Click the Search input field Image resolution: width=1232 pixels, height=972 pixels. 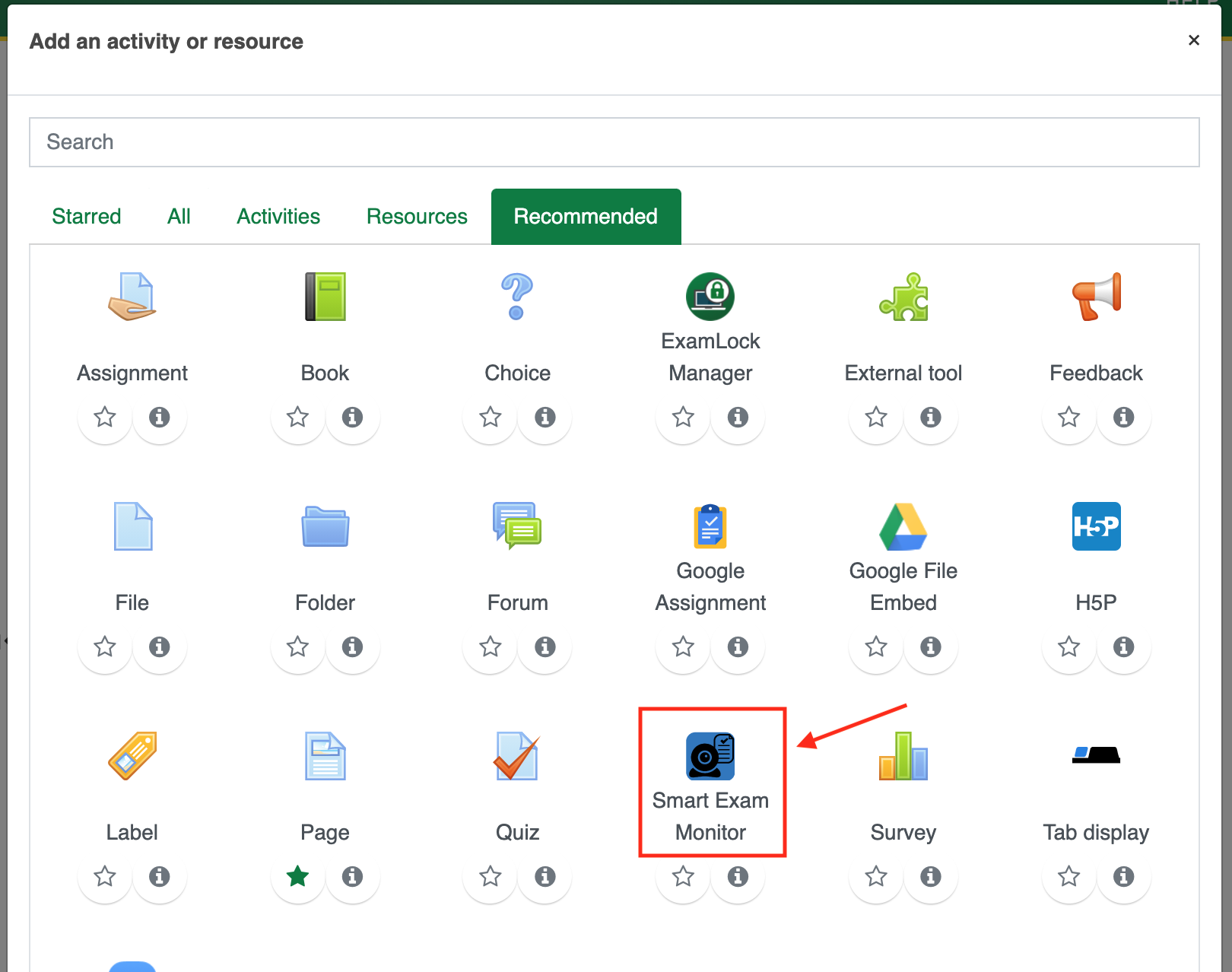pos(614,142)
